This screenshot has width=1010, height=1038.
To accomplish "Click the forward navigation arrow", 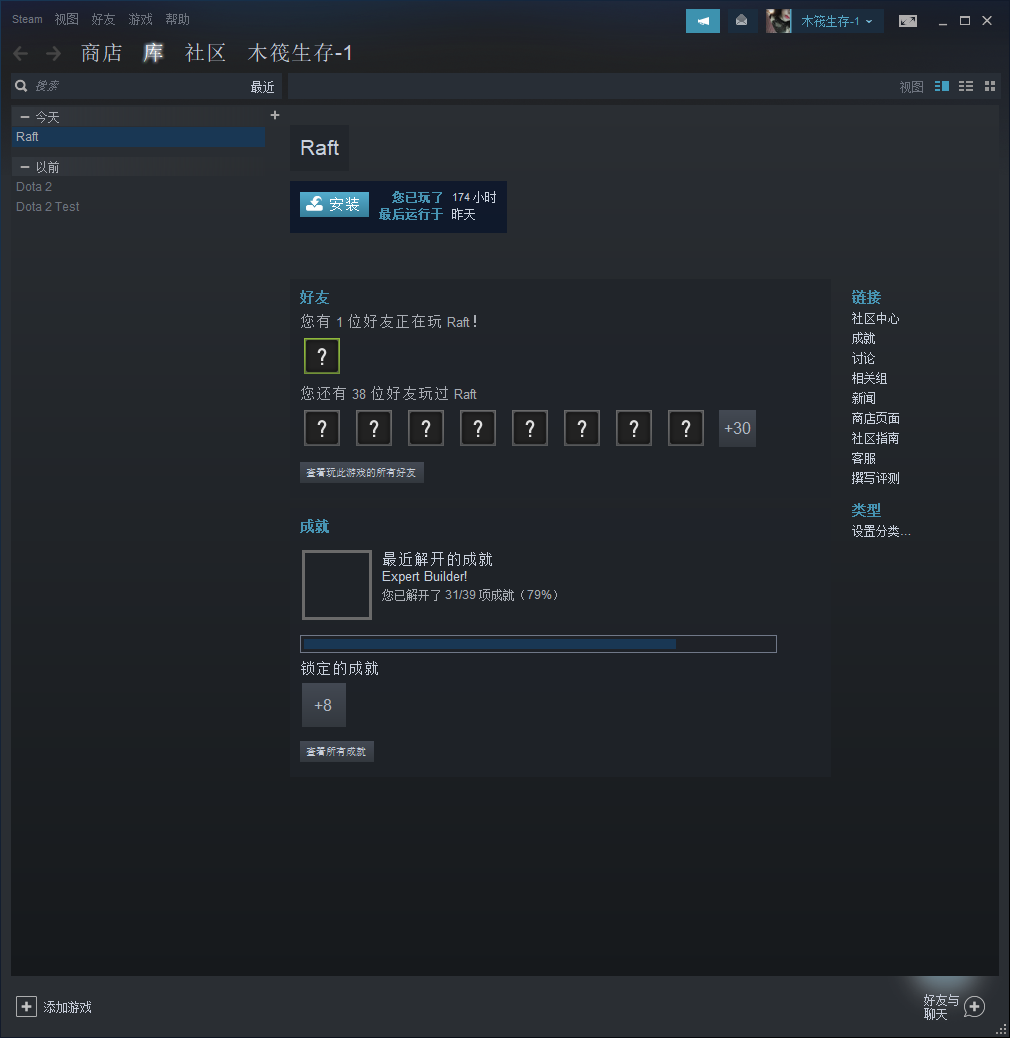I will pyautogui.click(x=53, y=54).
